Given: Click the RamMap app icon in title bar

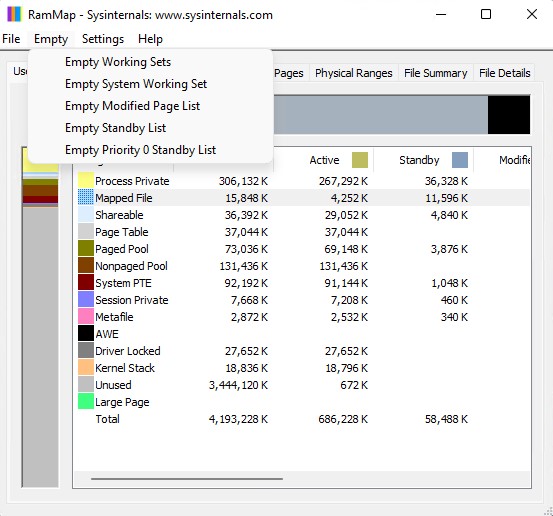Looking at the screenshot, I should [x=14, y=14].
